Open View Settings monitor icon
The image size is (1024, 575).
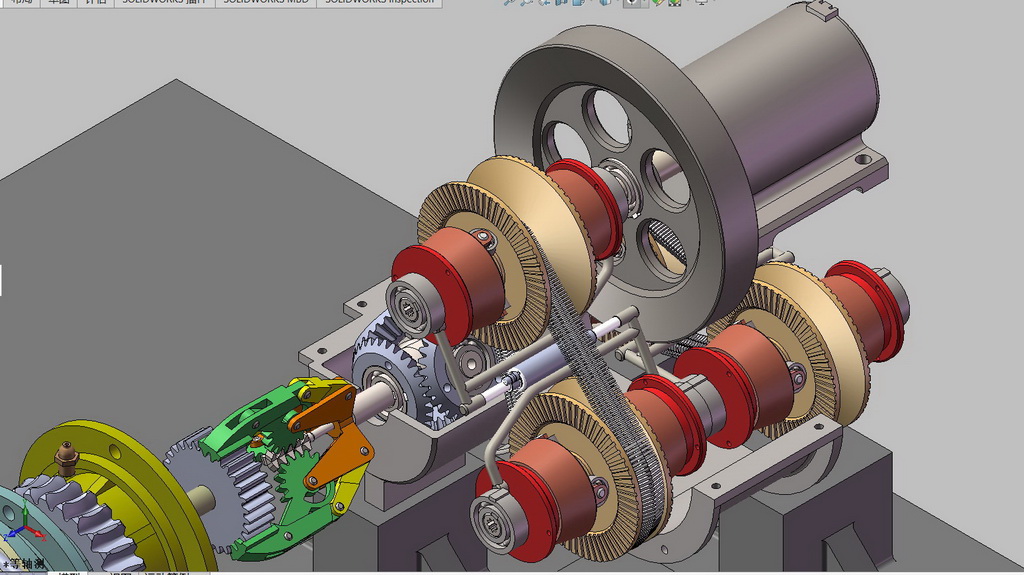[701, 2]
